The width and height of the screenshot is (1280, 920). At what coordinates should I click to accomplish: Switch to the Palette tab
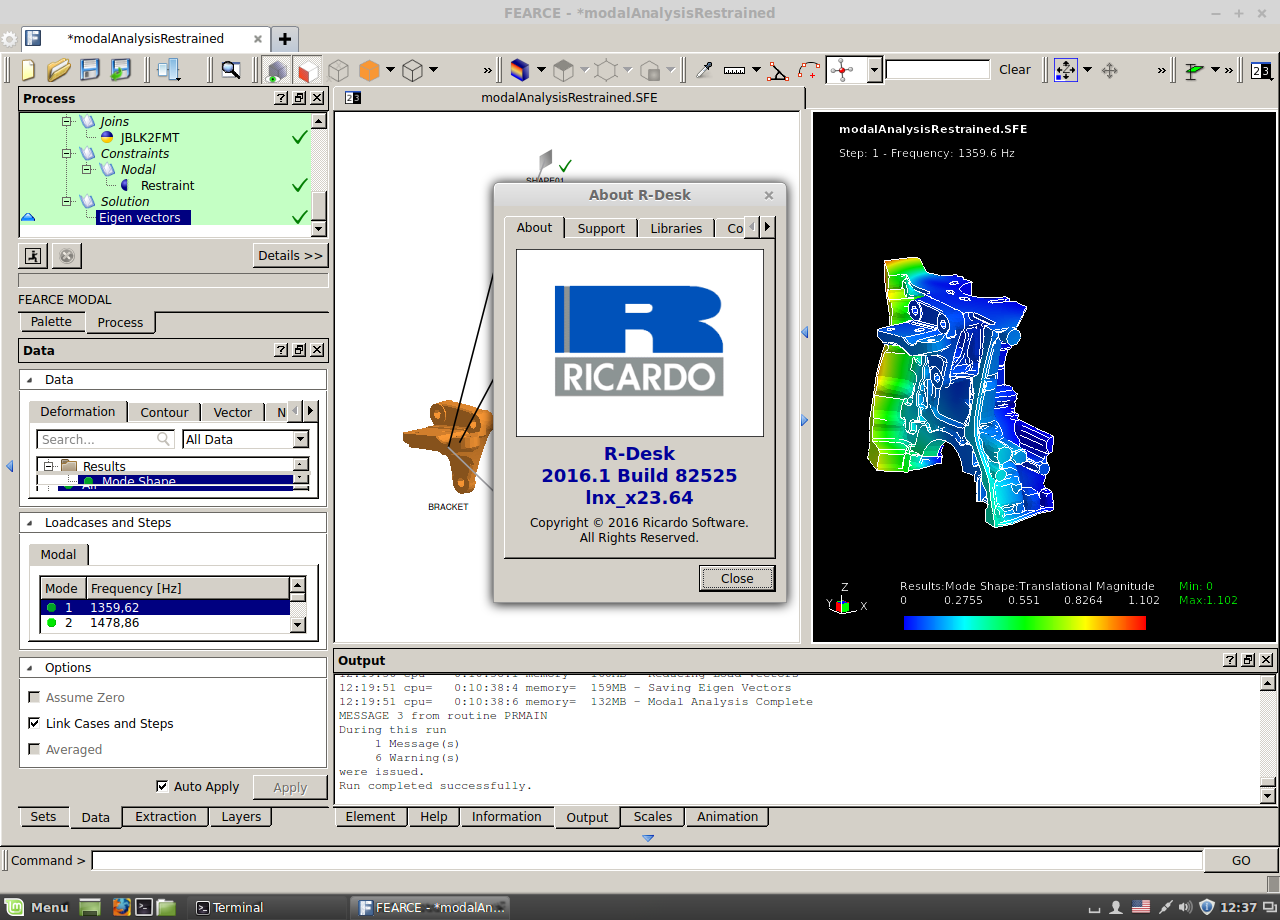point(51,321)
